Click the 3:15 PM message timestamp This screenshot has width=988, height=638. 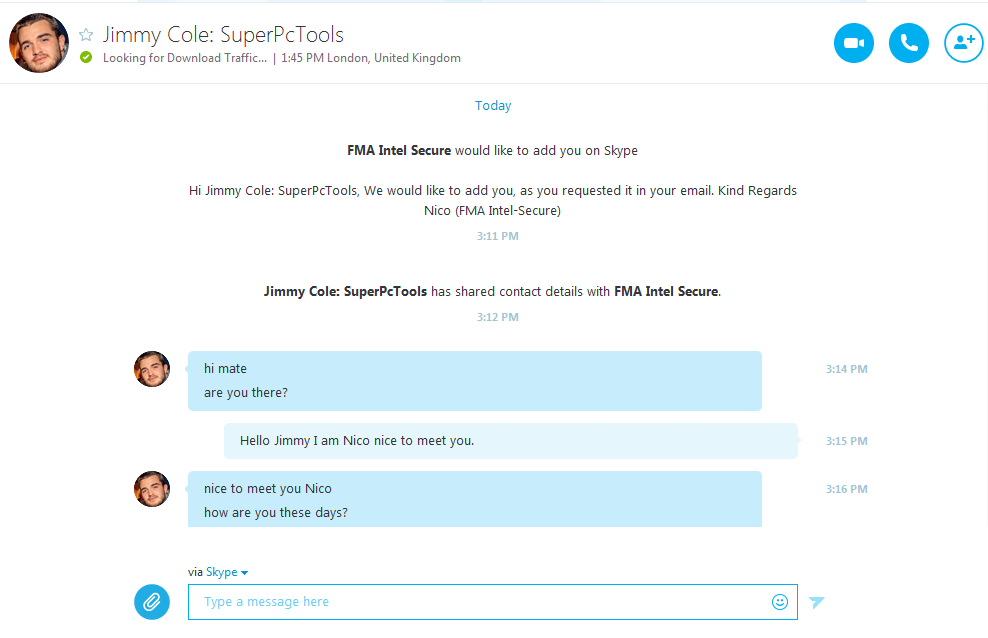(846, 441)
